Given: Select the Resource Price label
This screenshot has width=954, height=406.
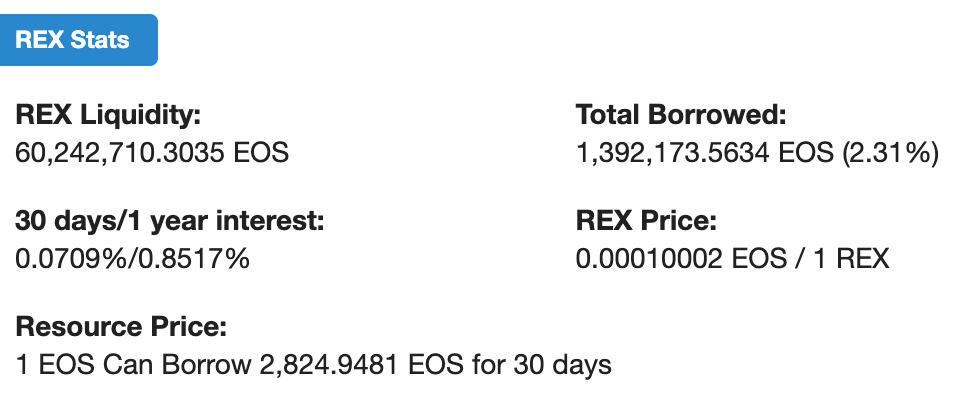Looking at the screenshot, I should point(121,327).
